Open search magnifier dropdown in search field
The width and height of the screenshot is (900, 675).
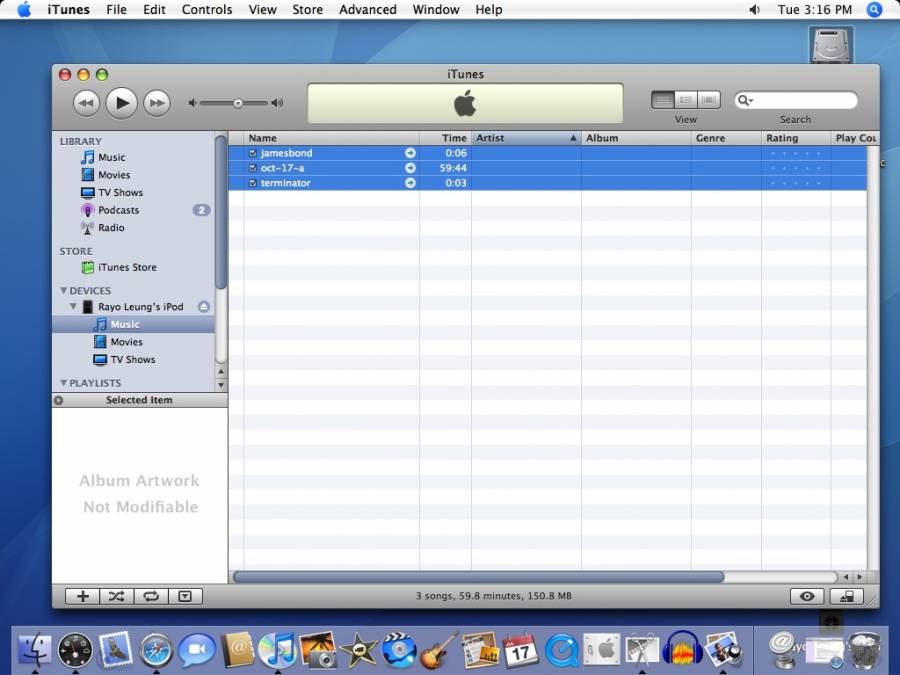[x=745, y=100]
